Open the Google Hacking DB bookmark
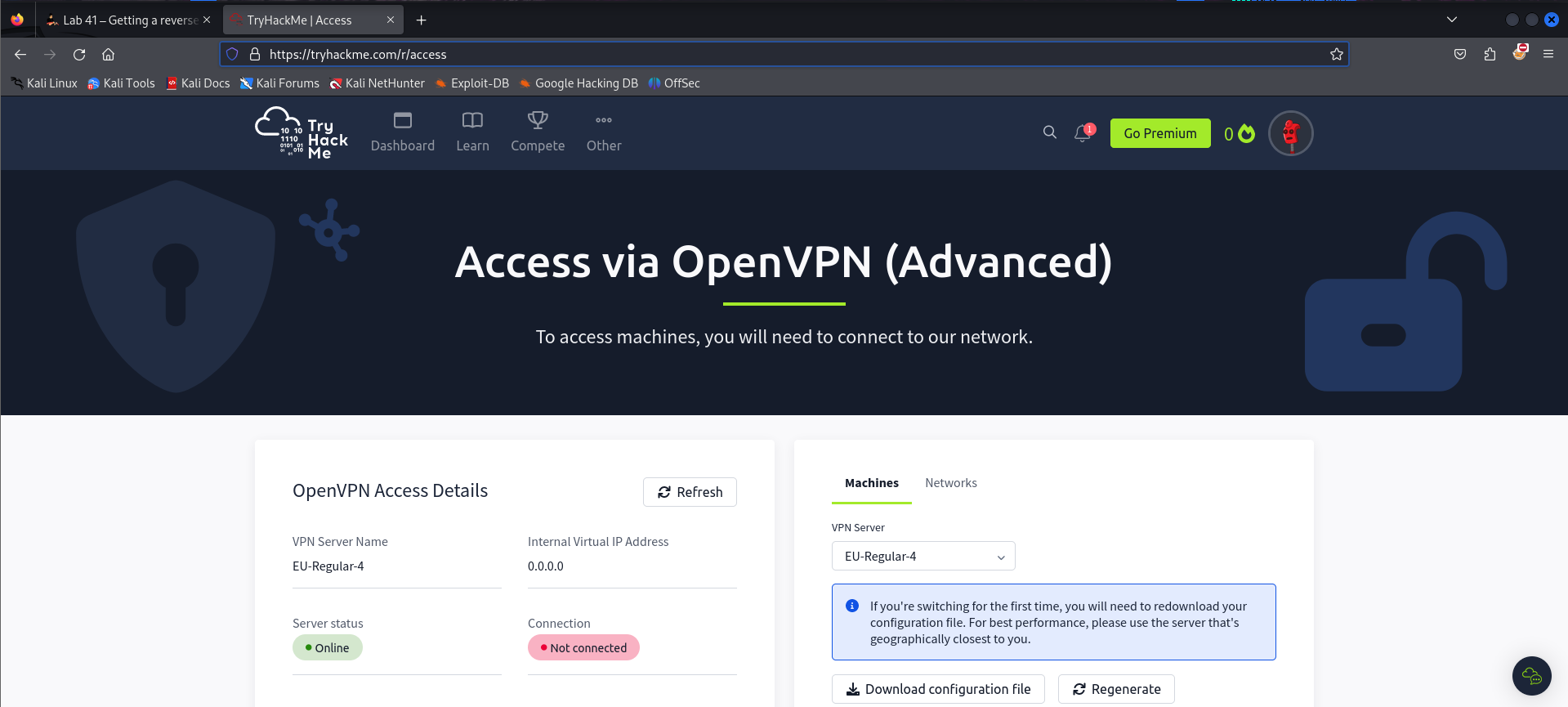The width and height of the screenshot is (1568, 707). [579, 83]
